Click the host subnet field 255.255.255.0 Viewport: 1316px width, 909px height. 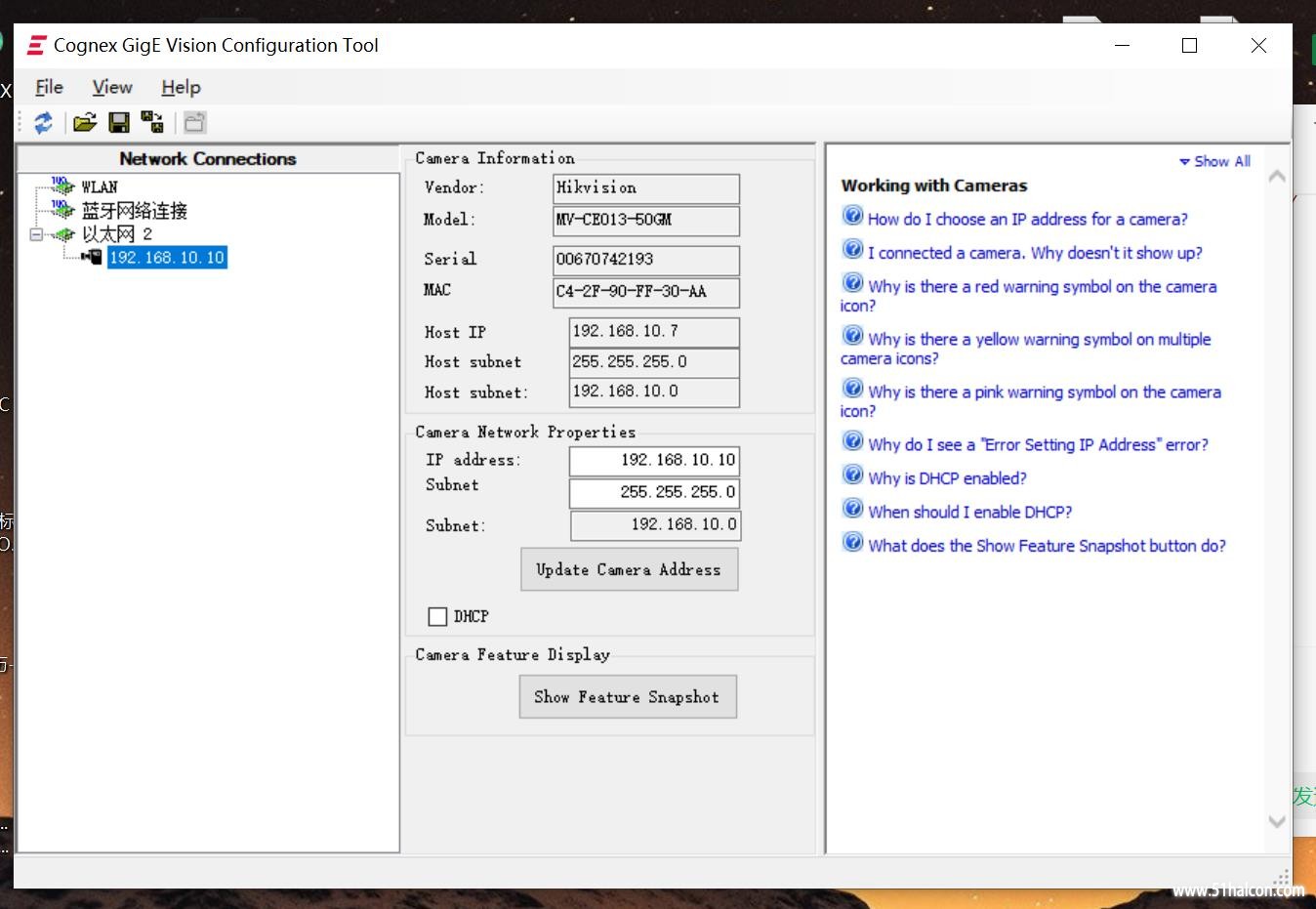pyautogui.click(x=654, y=362)
